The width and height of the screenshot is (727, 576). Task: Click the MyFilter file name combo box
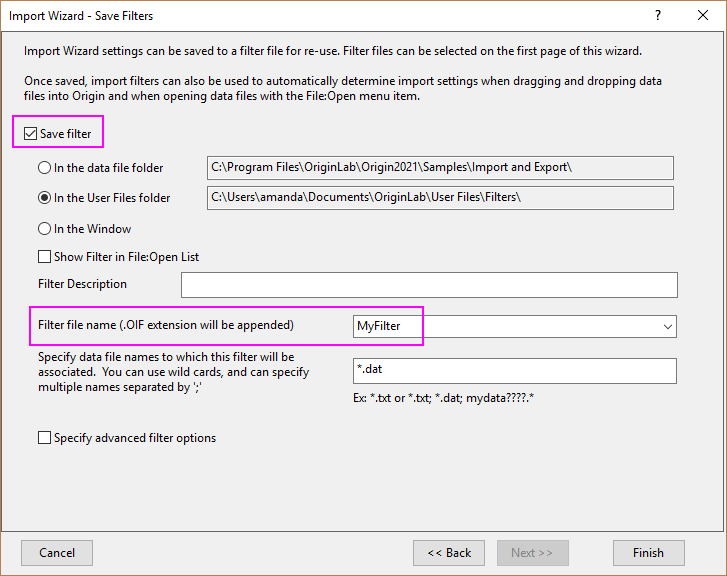[505, 327]
